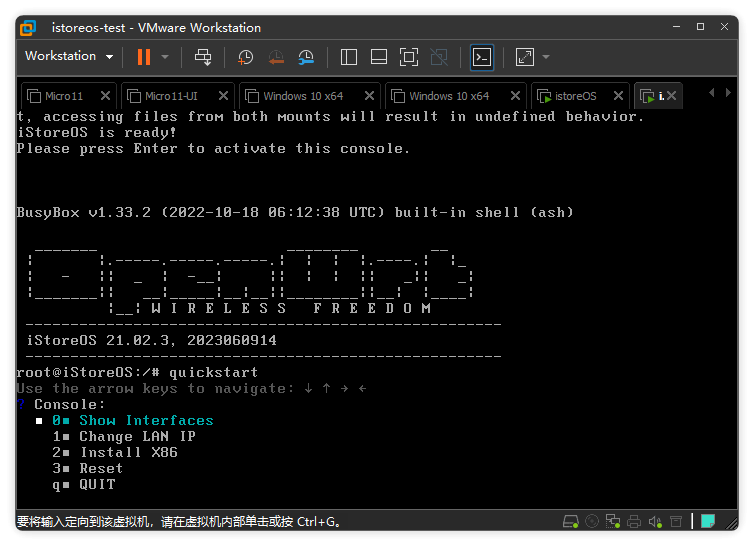Enter full screen mode icon
This screenshot has height=546, width=754.
[x=409, y=57]
